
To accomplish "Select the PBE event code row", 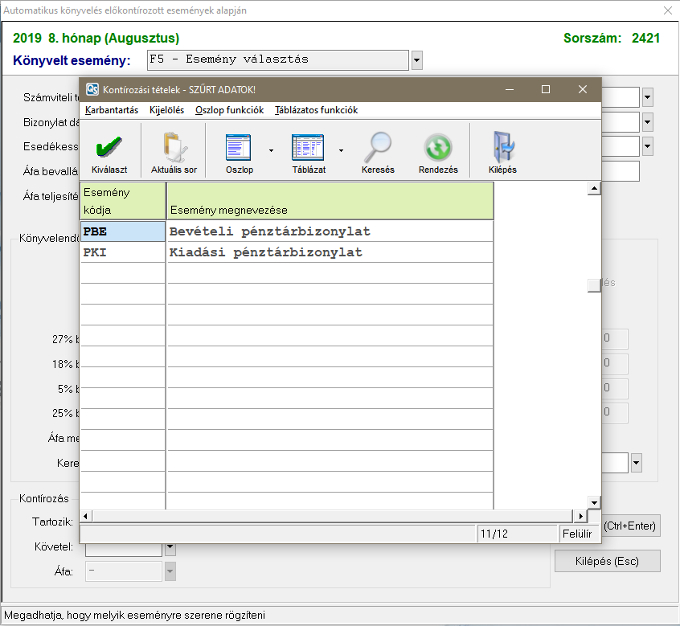I will (122, 231).
